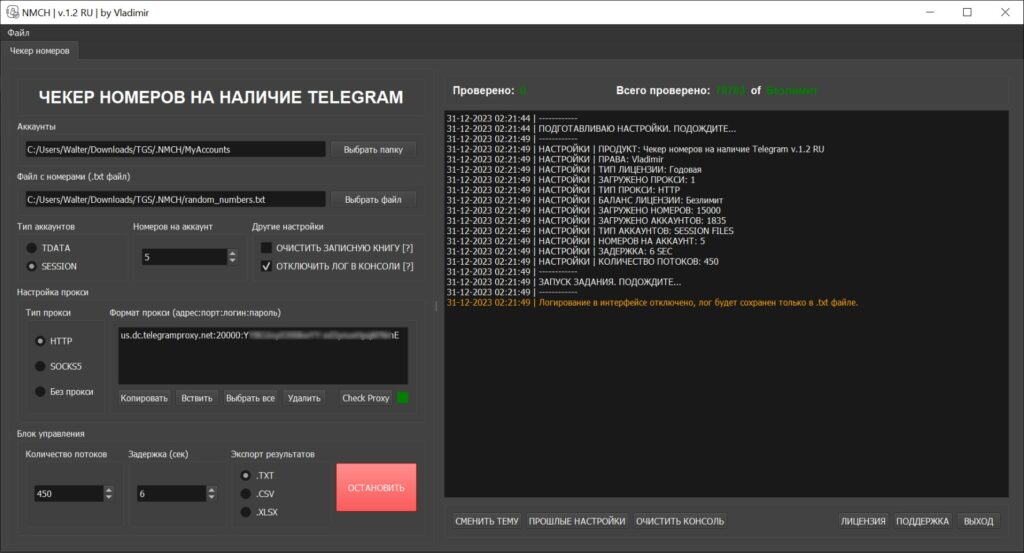Click log line БАЛАНС ЛИЦЕНЗИИ: Безлимит
This screenshot has height=553, width=1024.
pos(584,200)
